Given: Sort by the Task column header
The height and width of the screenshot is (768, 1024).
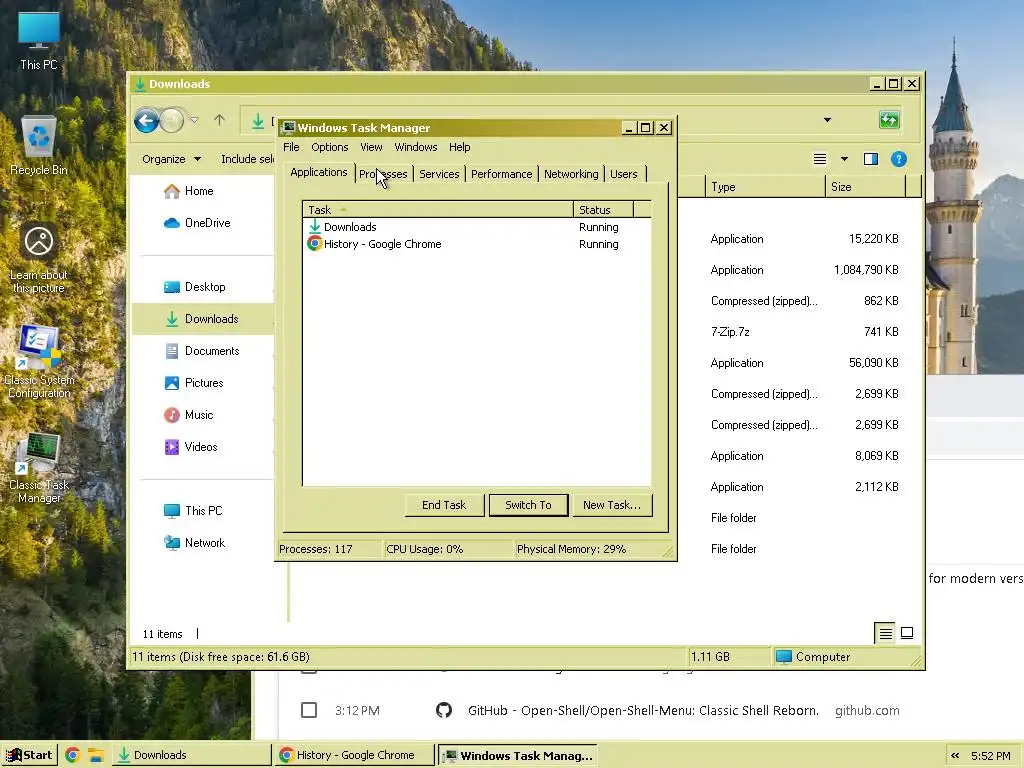Looking at the screenshot, I should click(x=438, y=210).
